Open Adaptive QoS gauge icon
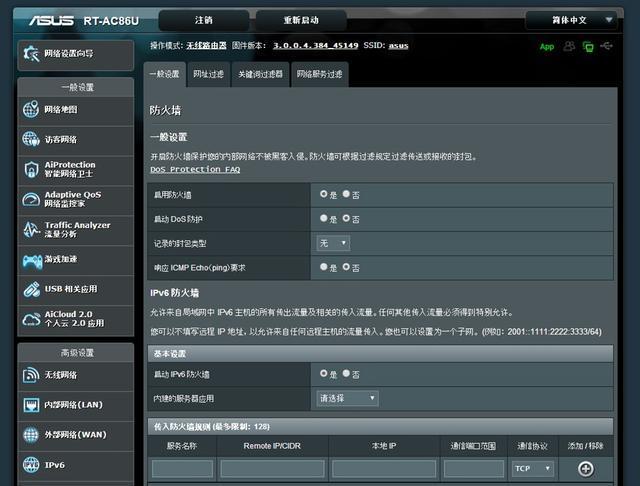The image size is (640, 486). click(x=31, y=199)
